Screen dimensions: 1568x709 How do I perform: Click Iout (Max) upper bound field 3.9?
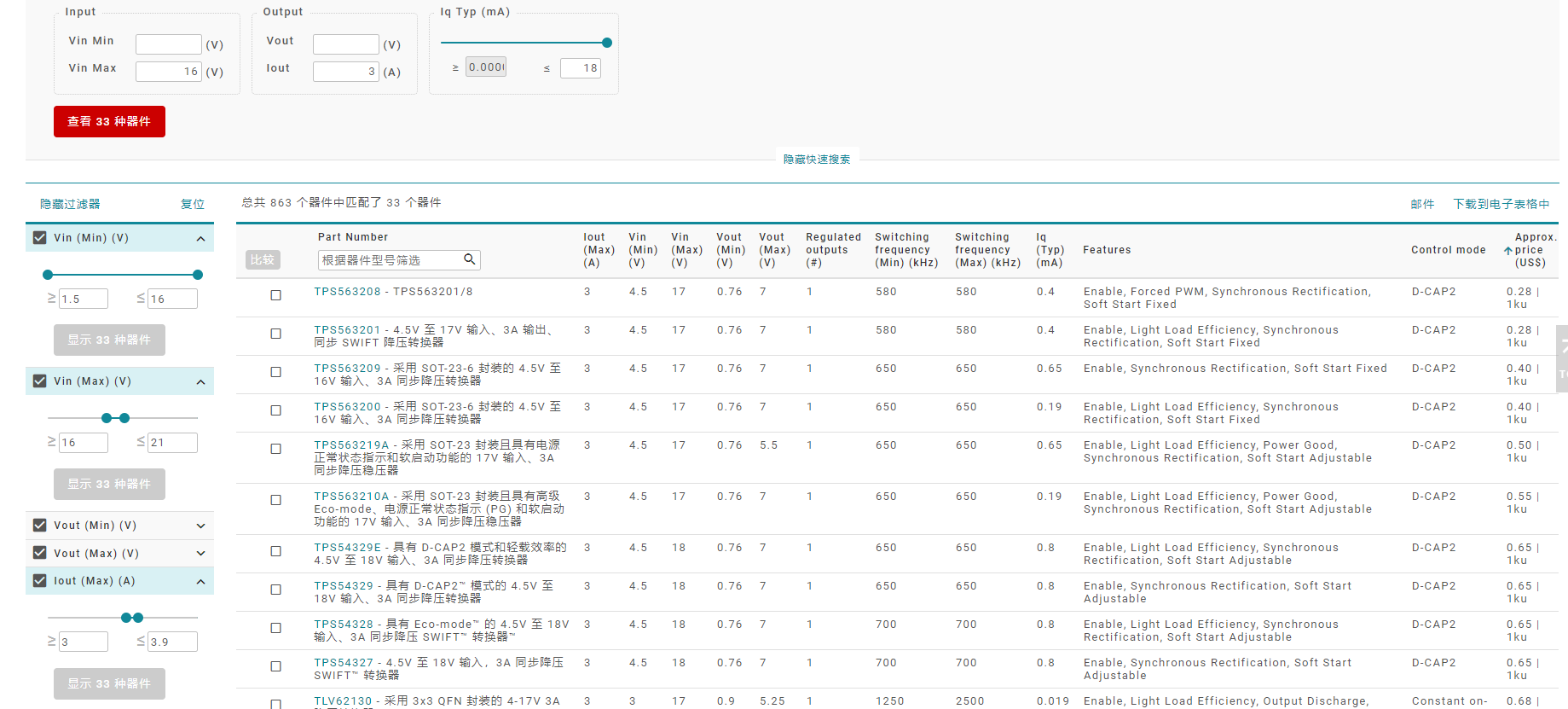[x=172, y=642]
